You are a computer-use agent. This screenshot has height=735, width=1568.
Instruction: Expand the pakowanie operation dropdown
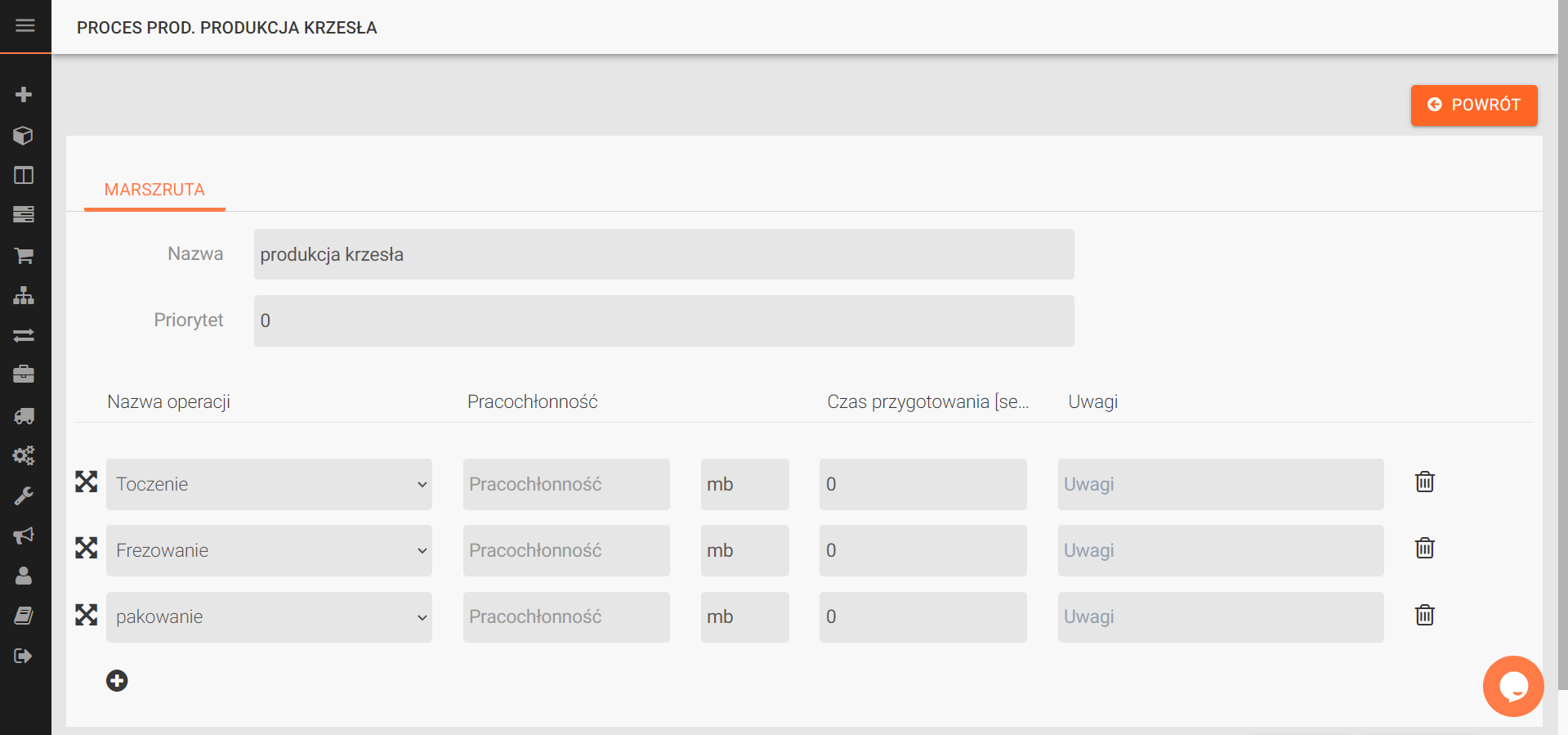pyautogui.click(x=269, y=616)
